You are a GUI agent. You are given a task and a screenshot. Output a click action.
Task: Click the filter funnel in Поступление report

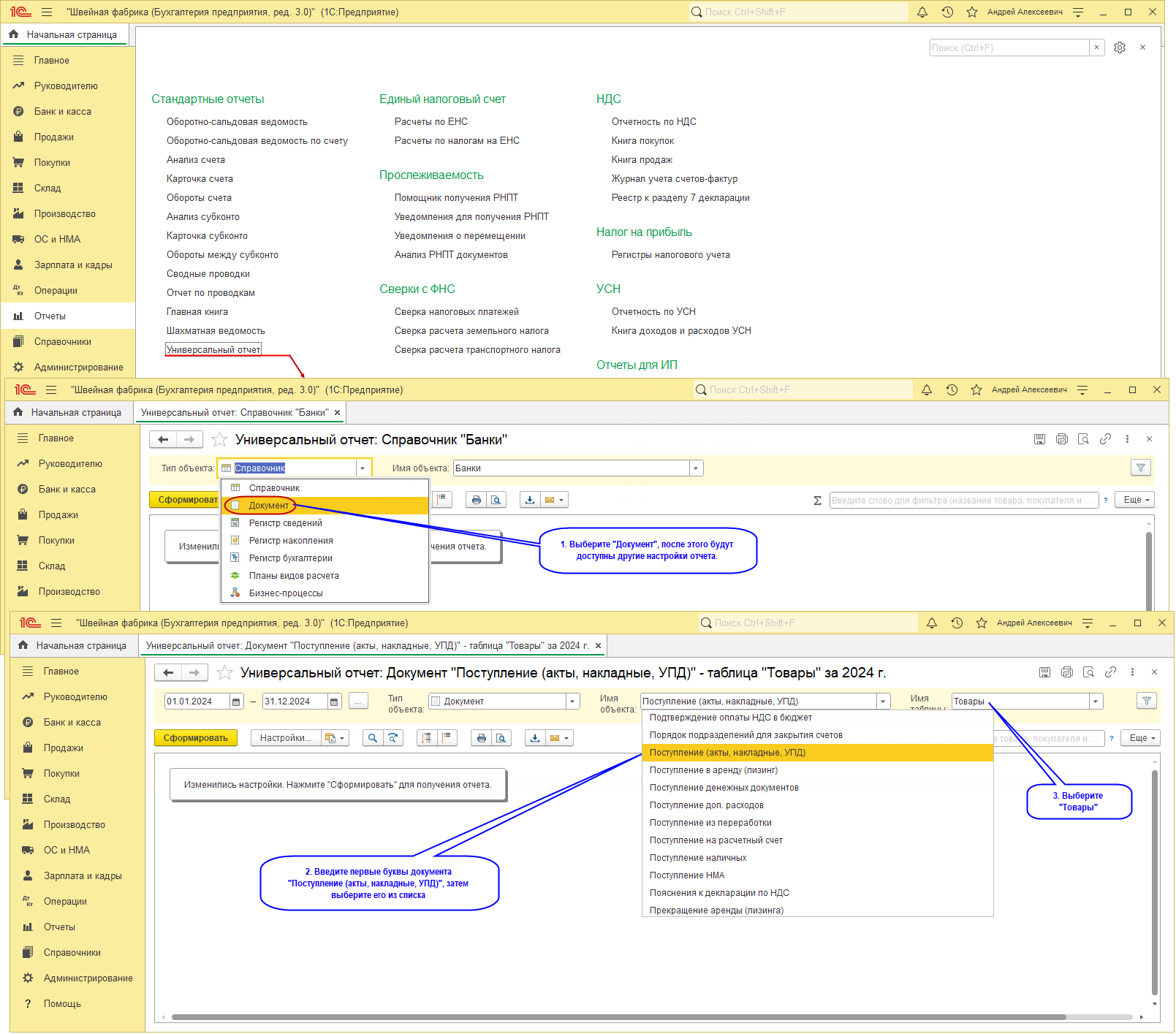click(x=1147, y=701)
